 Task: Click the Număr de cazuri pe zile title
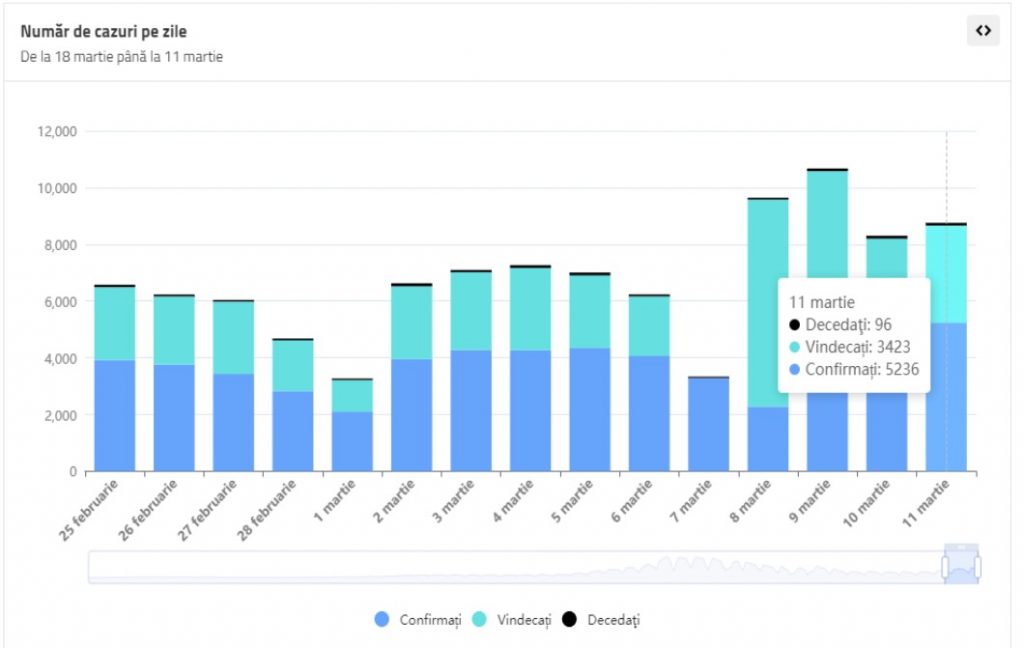[103, 32]
